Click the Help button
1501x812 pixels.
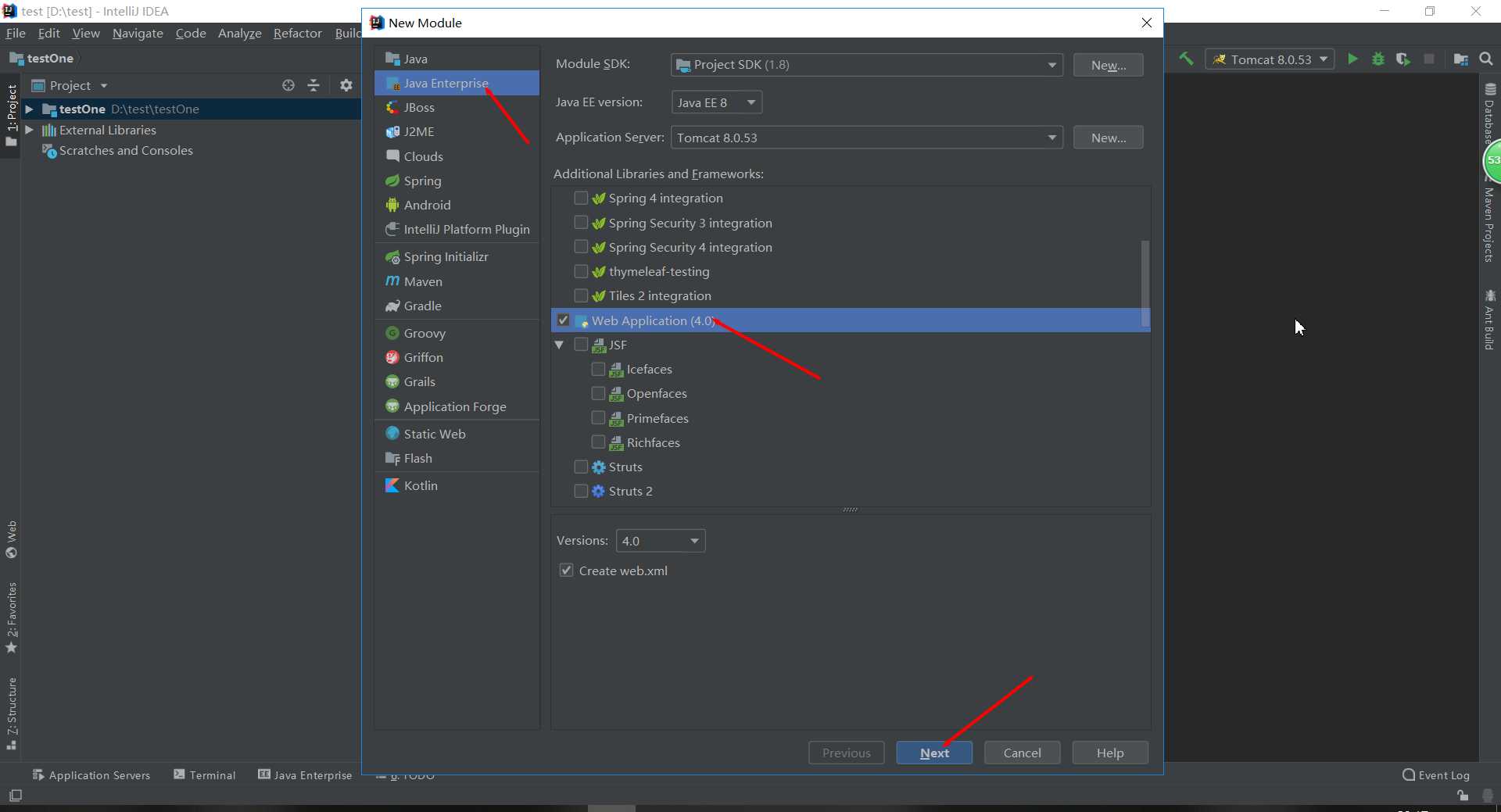(x=1110, y=753)
